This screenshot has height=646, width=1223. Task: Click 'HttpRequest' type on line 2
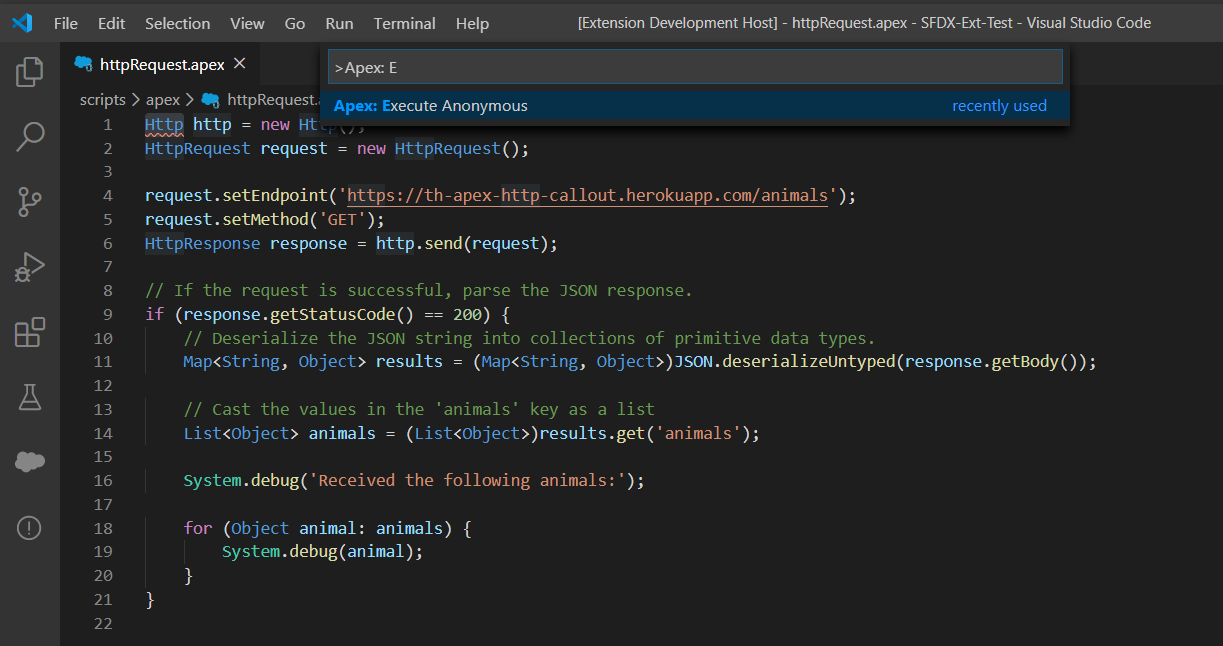(198, 148)
